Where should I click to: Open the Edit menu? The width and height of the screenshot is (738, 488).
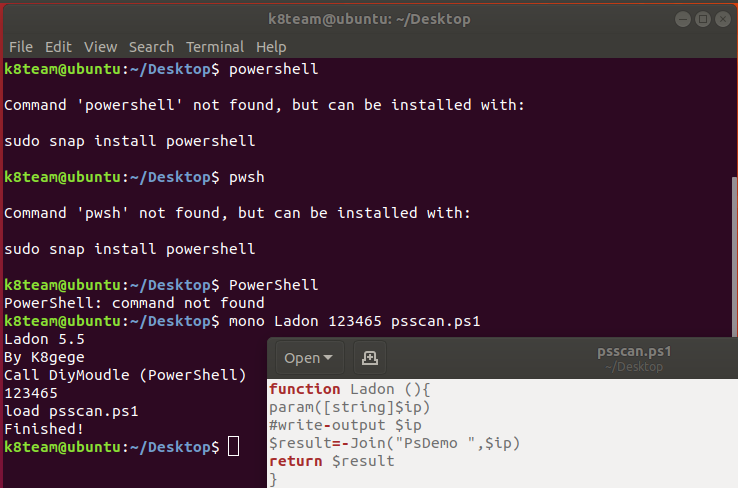(58, 47)
